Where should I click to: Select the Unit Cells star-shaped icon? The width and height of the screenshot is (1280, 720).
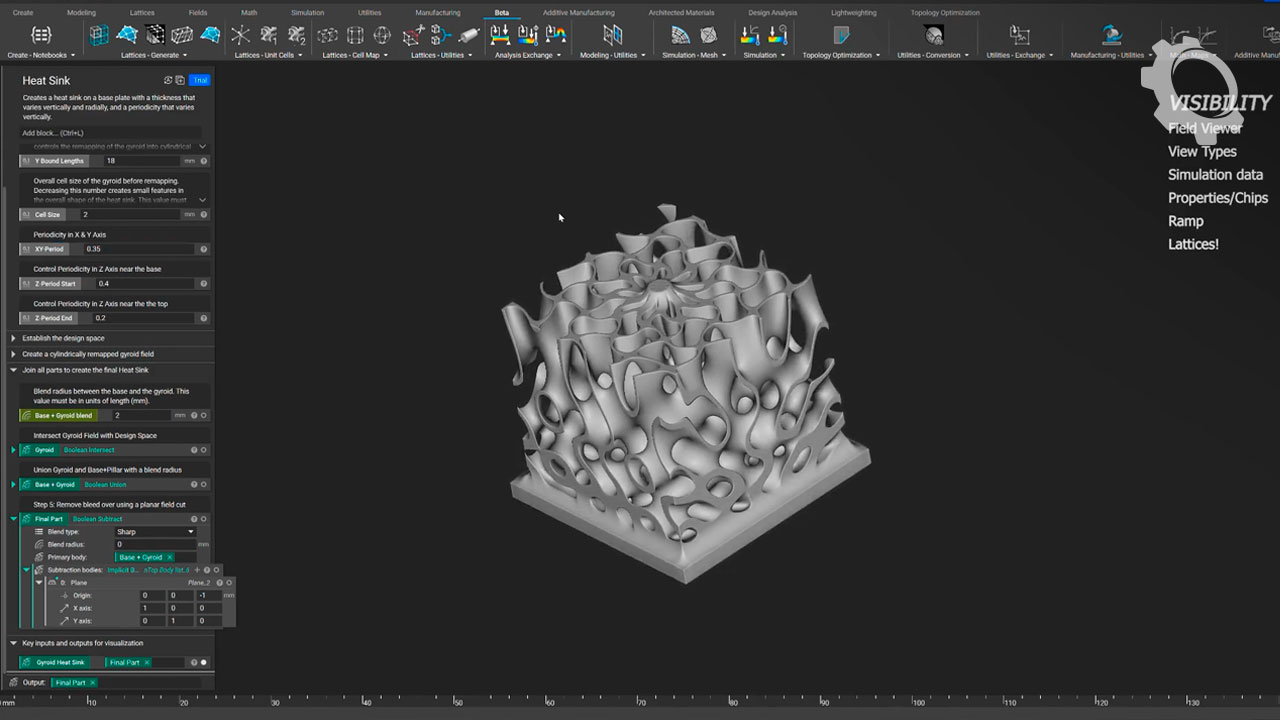point(241,36)
